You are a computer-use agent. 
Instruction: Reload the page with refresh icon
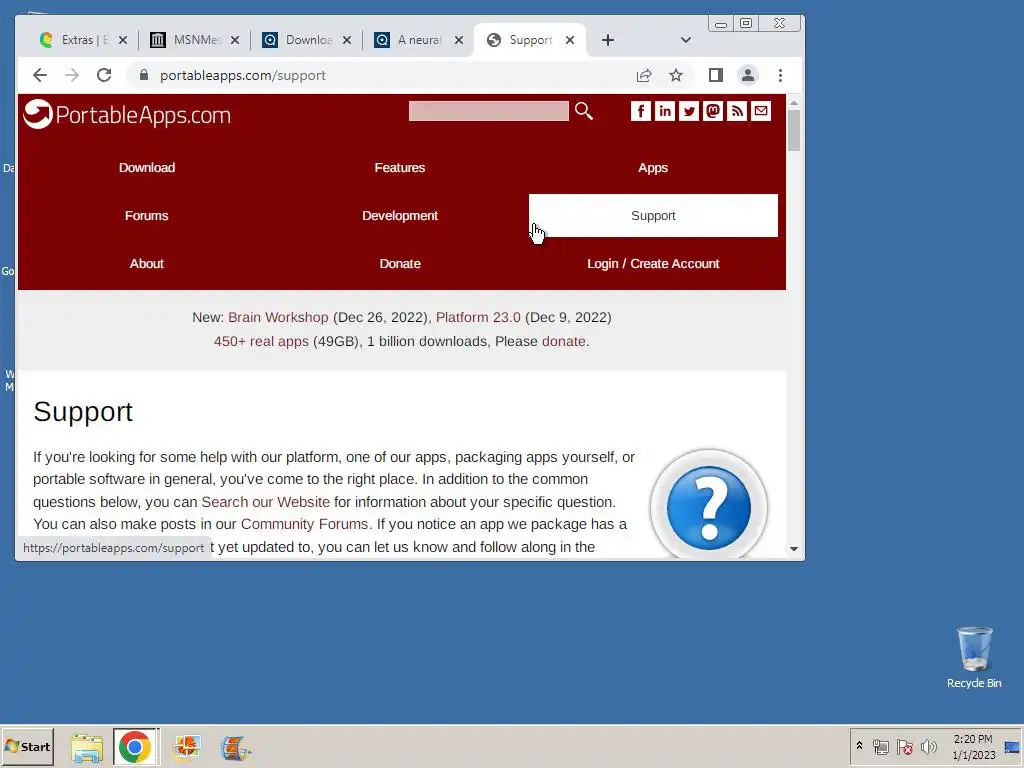coord(104,75)
